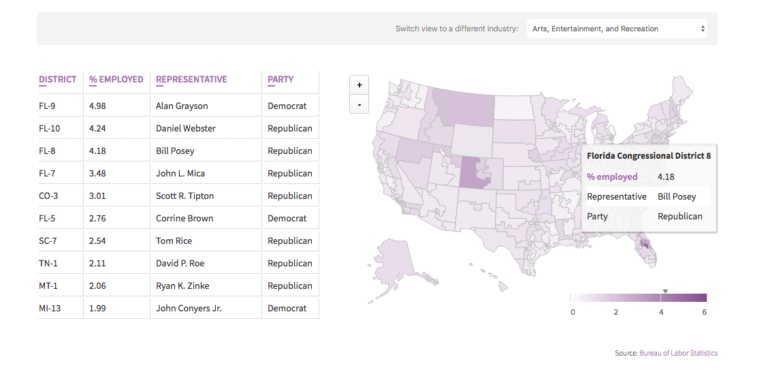Image resolution: width=768 pixels, height=372 pixels.
Task: Select the FL-10 district cell
Action: tap(49, 128)
